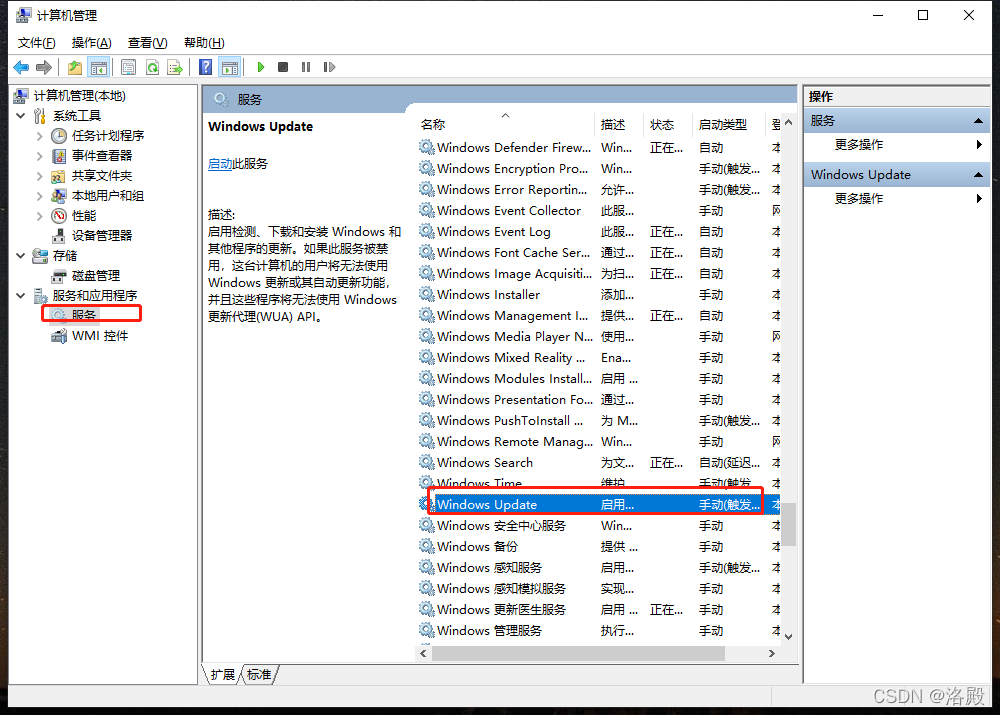Select Windows Modules Installer service row
1000x715 pixels.
pyautogui.click(x=599, y=379)
